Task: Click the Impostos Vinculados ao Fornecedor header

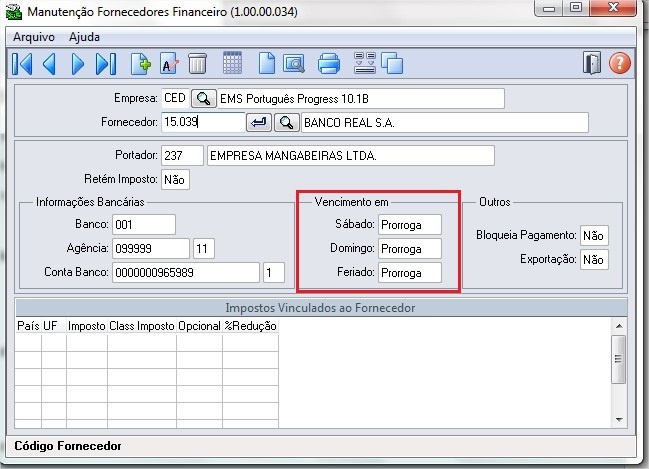Action: coord(321,308)
